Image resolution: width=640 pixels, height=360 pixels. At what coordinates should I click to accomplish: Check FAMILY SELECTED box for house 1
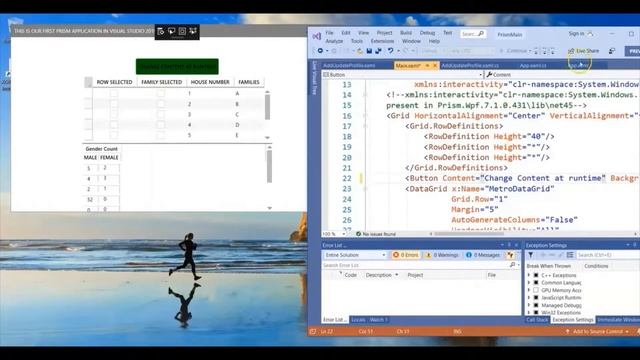click(x=161, y=93)
